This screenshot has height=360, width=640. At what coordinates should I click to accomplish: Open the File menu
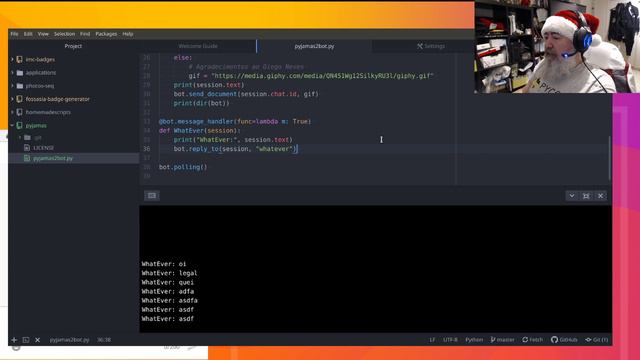tap(14, 34)
